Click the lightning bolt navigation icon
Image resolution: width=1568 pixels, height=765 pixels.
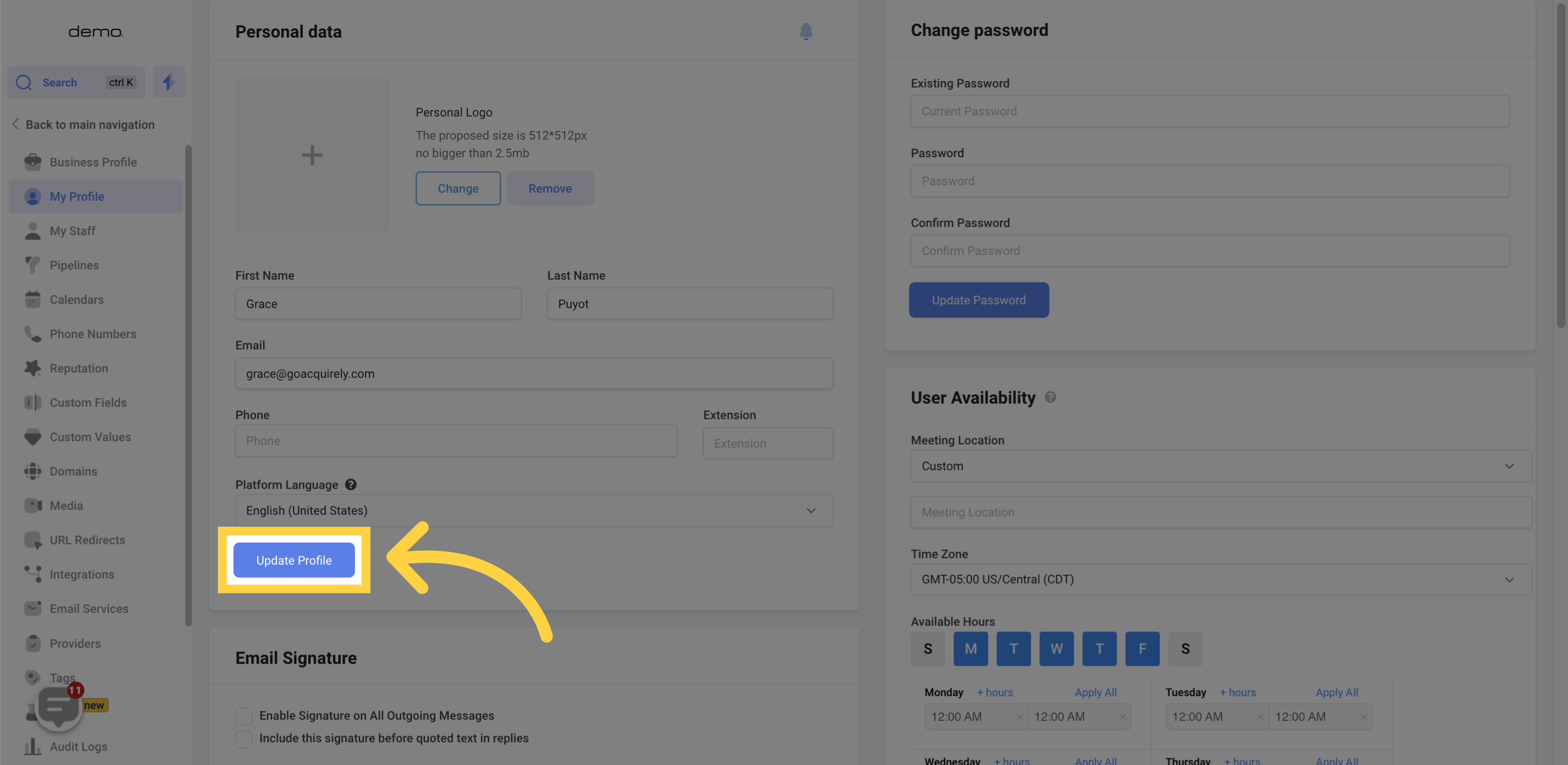(x=168, y=81)
